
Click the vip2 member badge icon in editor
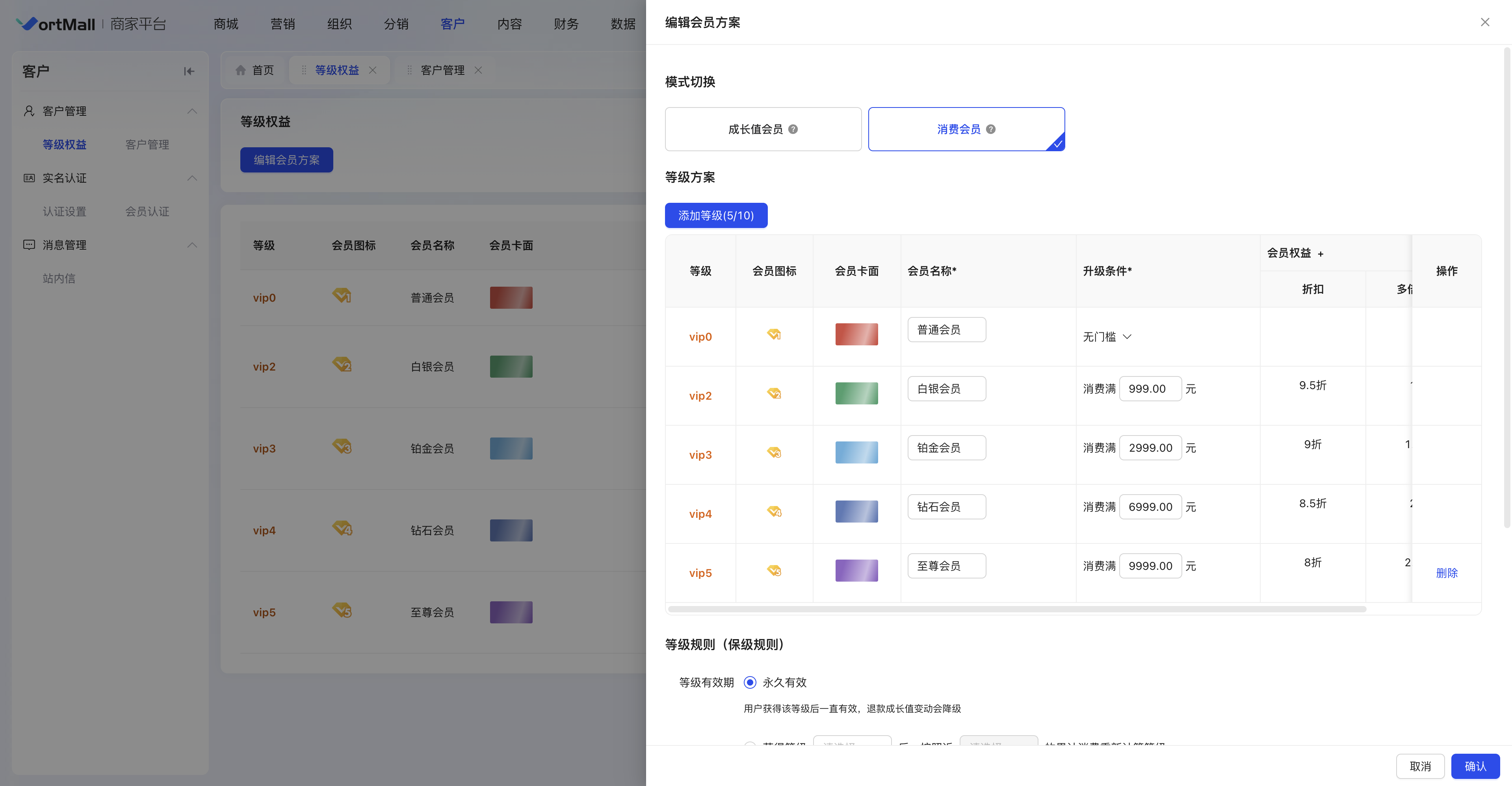774,393
